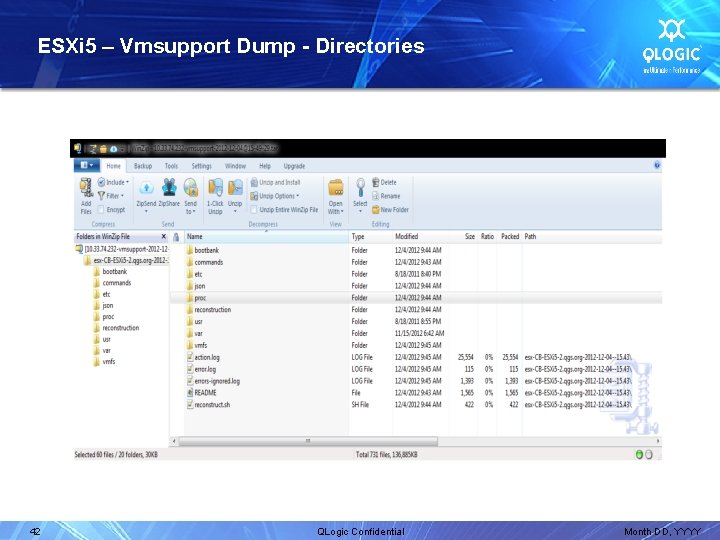Click the README file icon
Viewport: 720px width, 540px height.
(x=190, y=393)
